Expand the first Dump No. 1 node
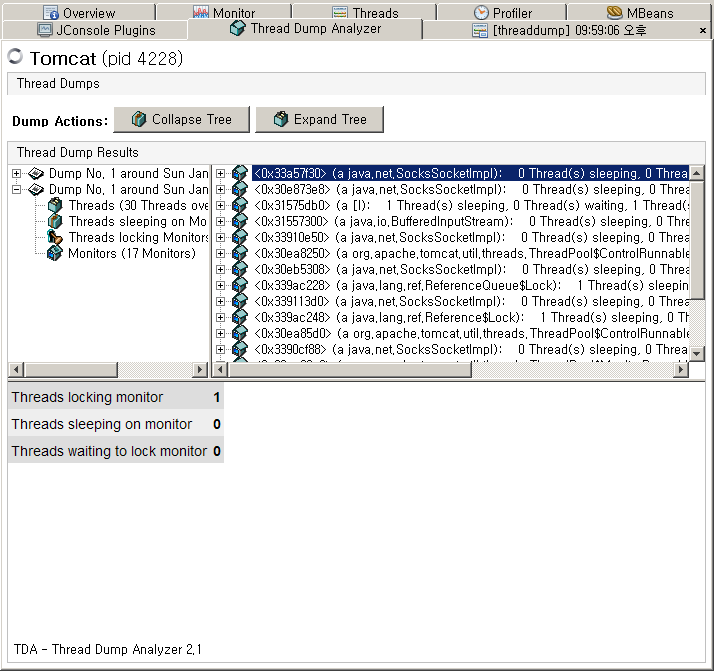This screenshot has height=671, width=714. [x=16, y=173]
